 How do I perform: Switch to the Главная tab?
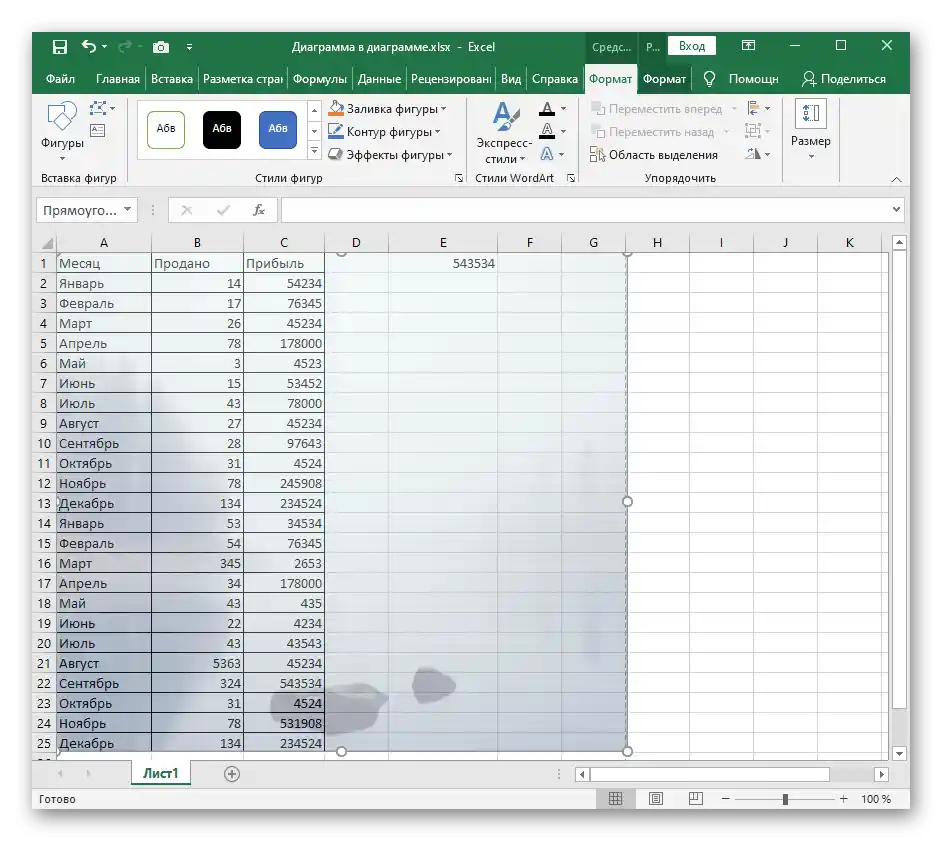(x=117, y=79)
